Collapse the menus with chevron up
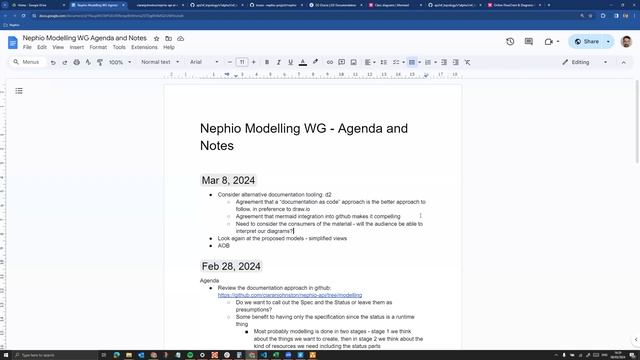The width and height of the screenshot is (640, 360). click(x=623, y=62)
